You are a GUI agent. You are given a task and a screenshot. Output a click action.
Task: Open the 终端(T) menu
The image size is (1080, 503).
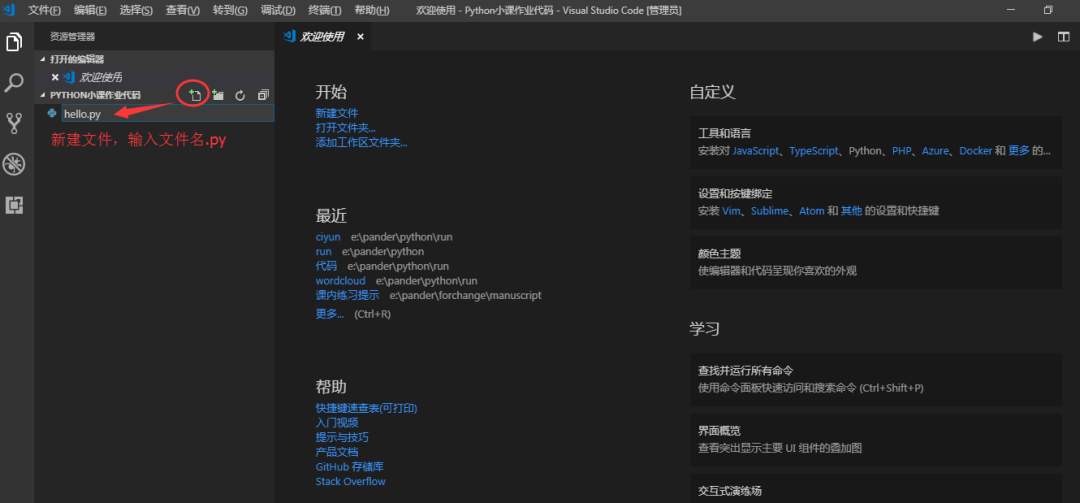click(324, 10)
